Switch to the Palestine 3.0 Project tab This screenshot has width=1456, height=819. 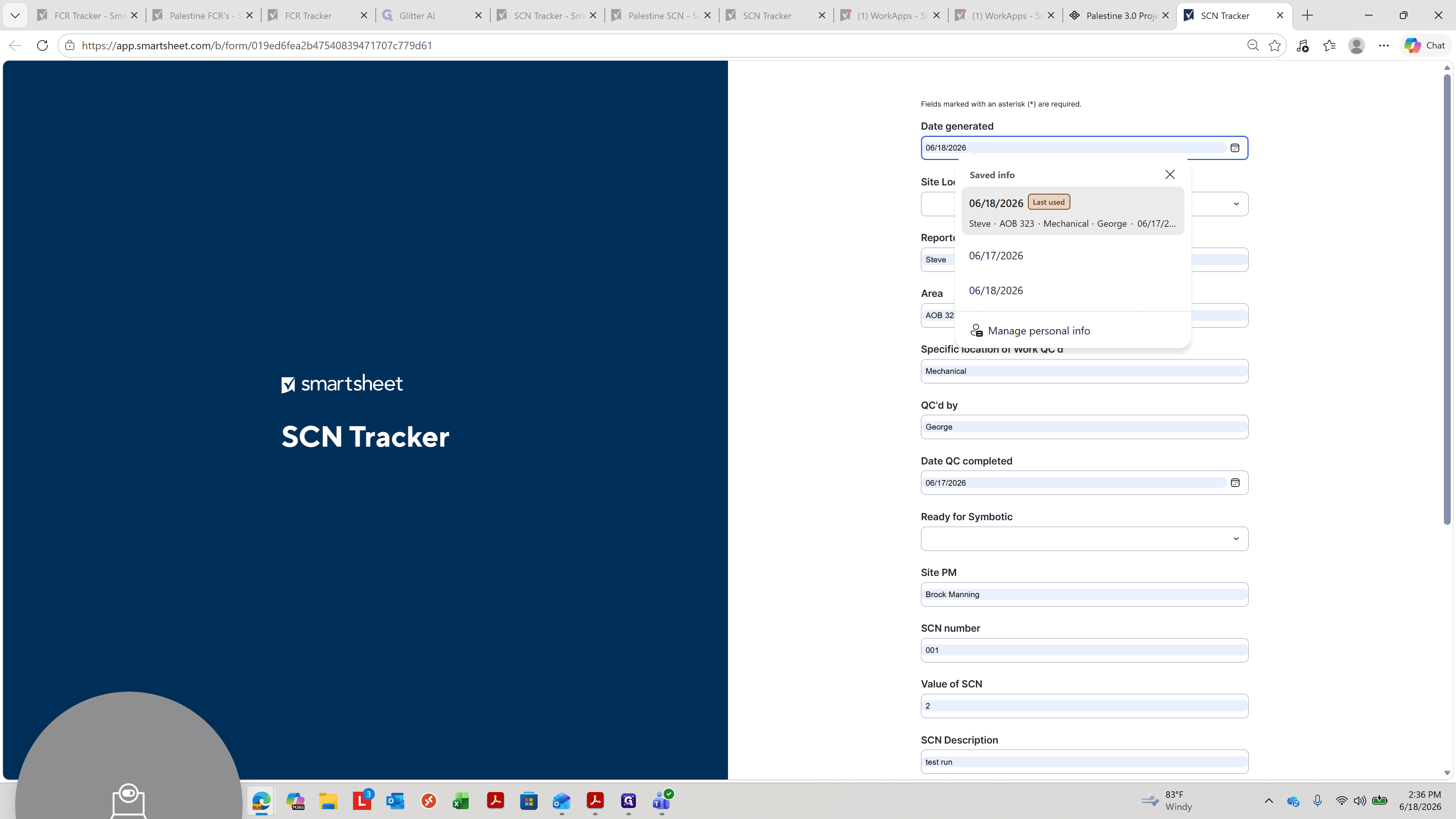(1119, 15)
